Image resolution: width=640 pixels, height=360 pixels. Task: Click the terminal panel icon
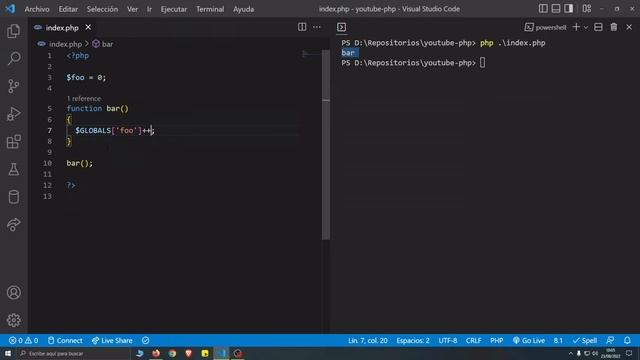click(342, 27)
